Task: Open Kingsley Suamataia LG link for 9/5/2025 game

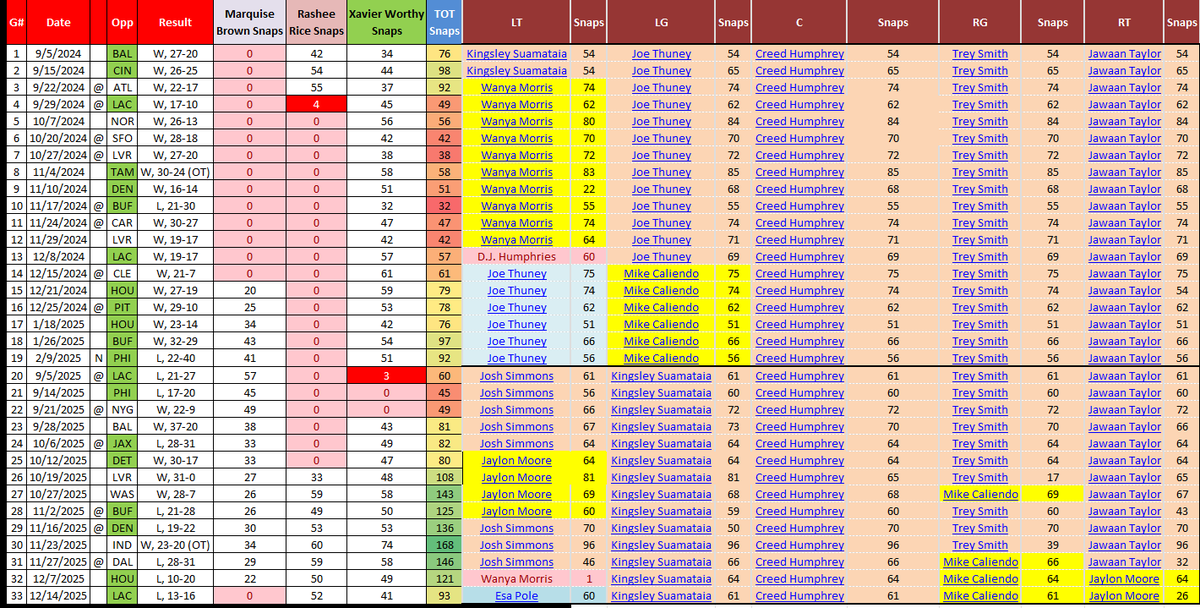Action: pos(661,376)
